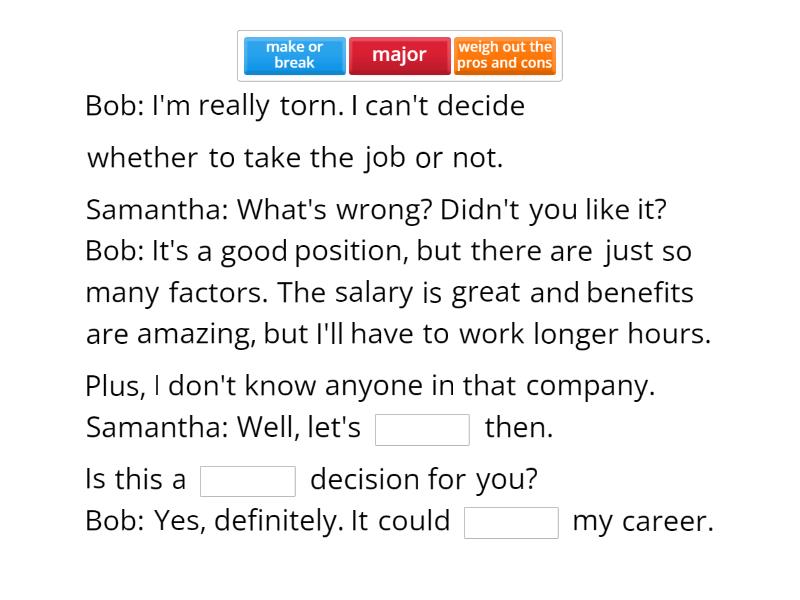Image resolution: width=800 pixels, height=600 pixels.
Task: Click the words 'my career' at the bottom
Action: coord(640,522)
